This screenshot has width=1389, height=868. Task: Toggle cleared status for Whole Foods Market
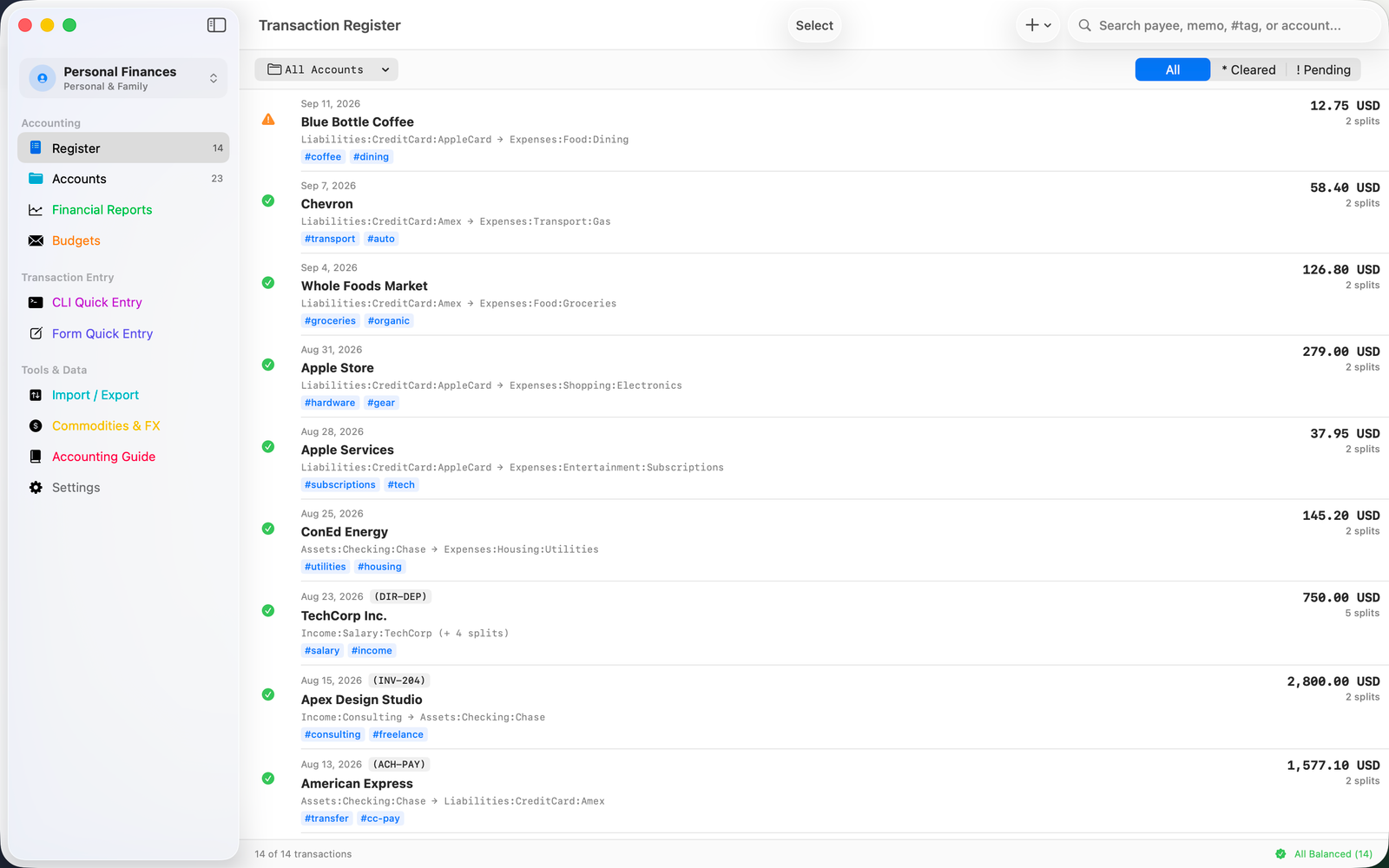268,283
